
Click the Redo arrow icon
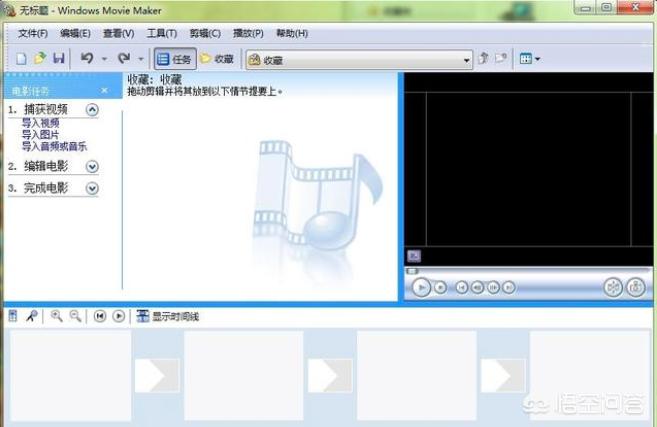point(124,58)
